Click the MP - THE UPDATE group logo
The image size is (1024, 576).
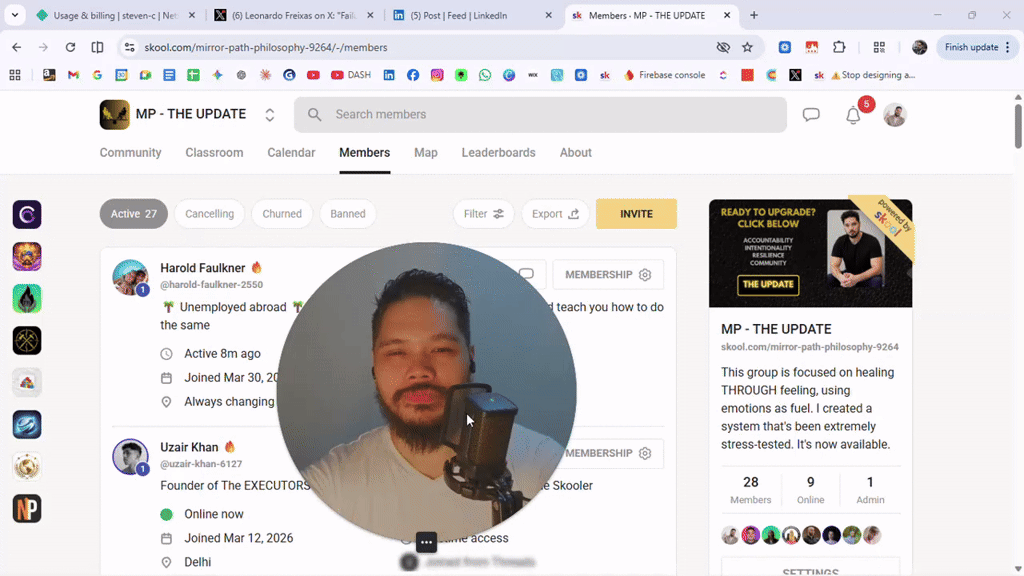[114, 114]
